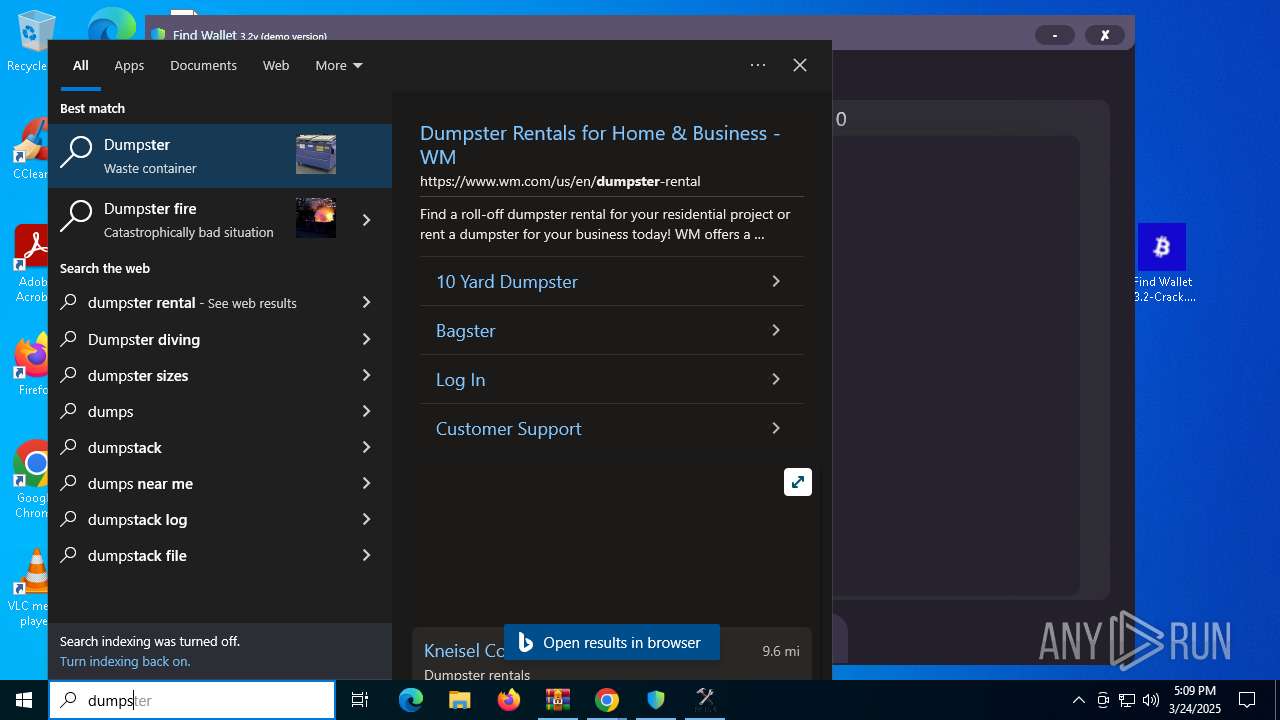Screen dimensions: 1280x720
Task: Open Microsoft Edge from the taskbar
Action: pos(411,700)
